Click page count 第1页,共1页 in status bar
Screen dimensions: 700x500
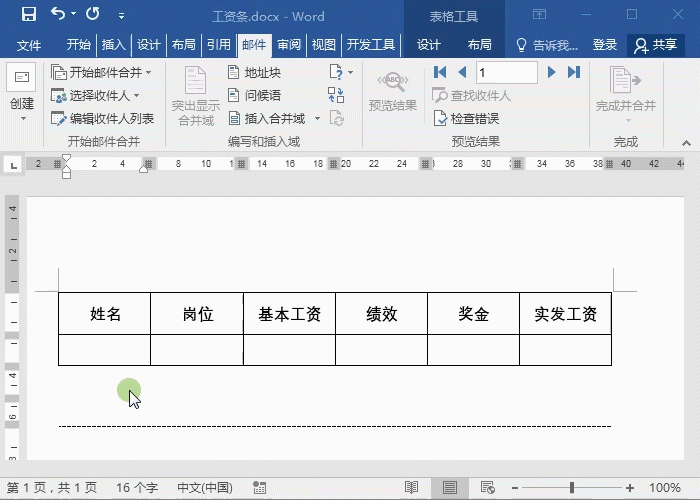(x=52, y=488)
